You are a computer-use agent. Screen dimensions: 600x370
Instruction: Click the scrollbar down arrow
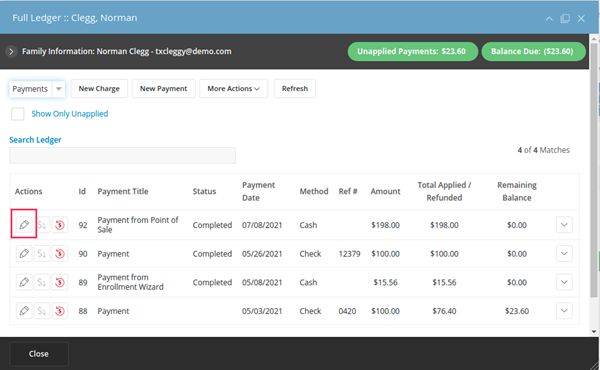coord(594,332)
